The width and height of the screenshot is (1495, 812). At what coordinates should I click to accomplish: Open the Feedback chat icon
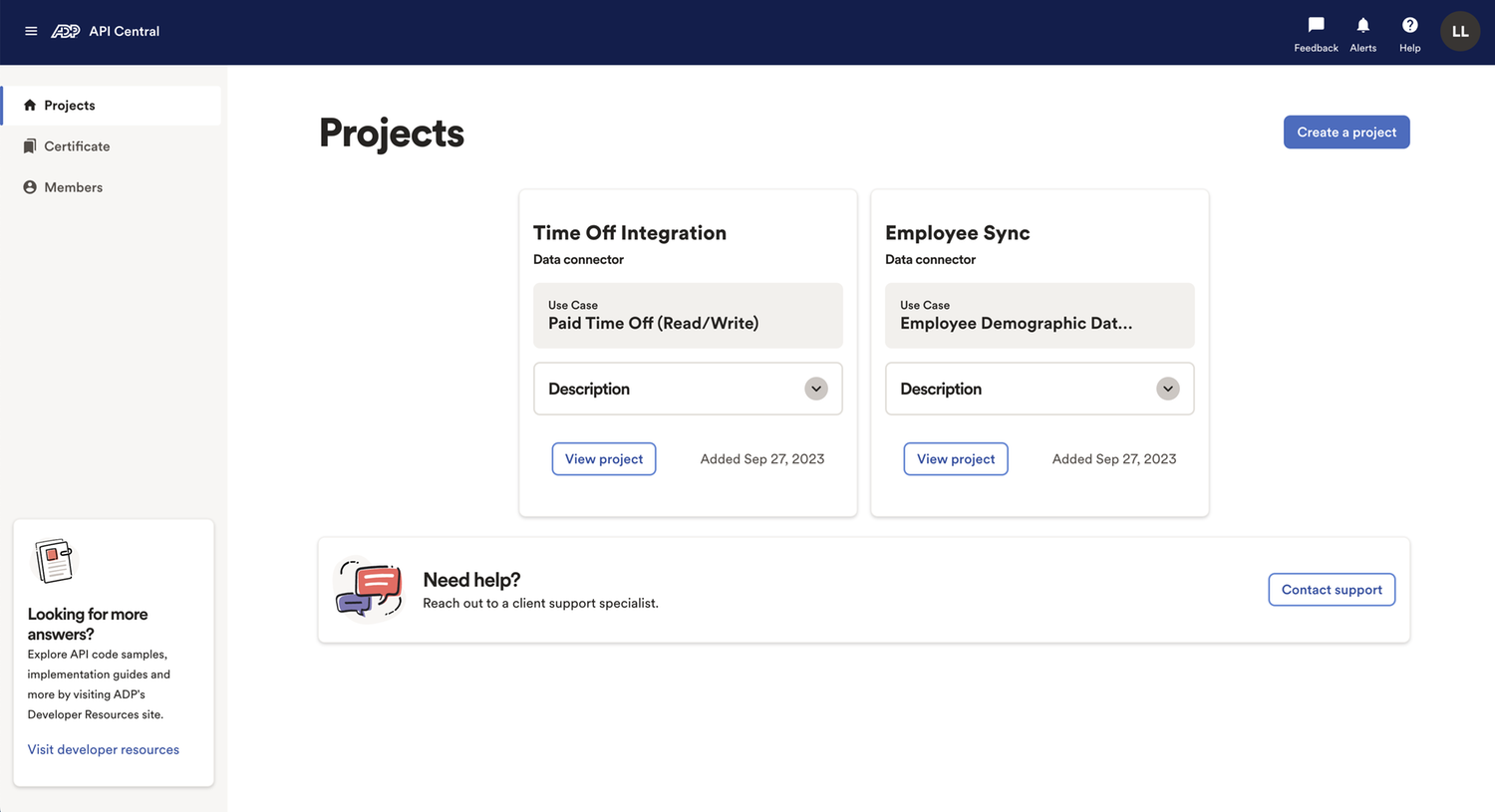click(x=1316, y=26)
